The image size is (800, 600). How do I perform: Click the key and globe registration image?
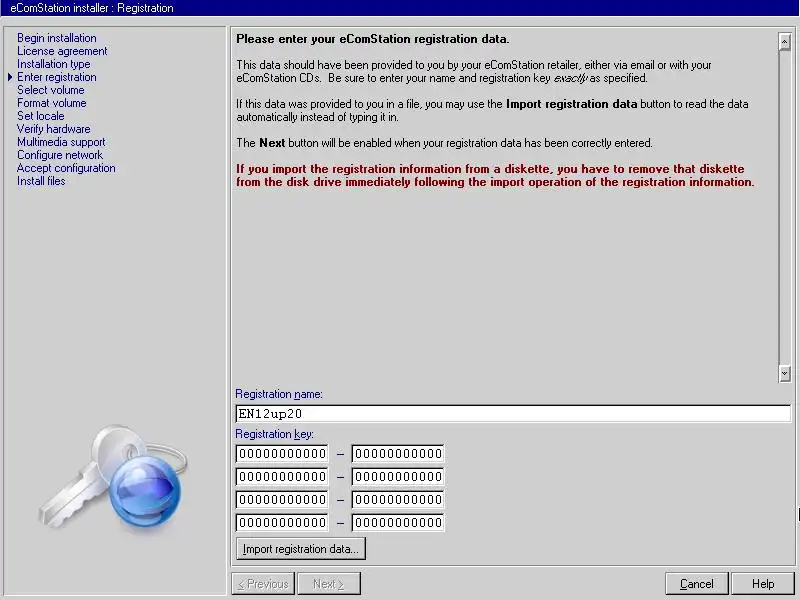click(x=113, y=480)
